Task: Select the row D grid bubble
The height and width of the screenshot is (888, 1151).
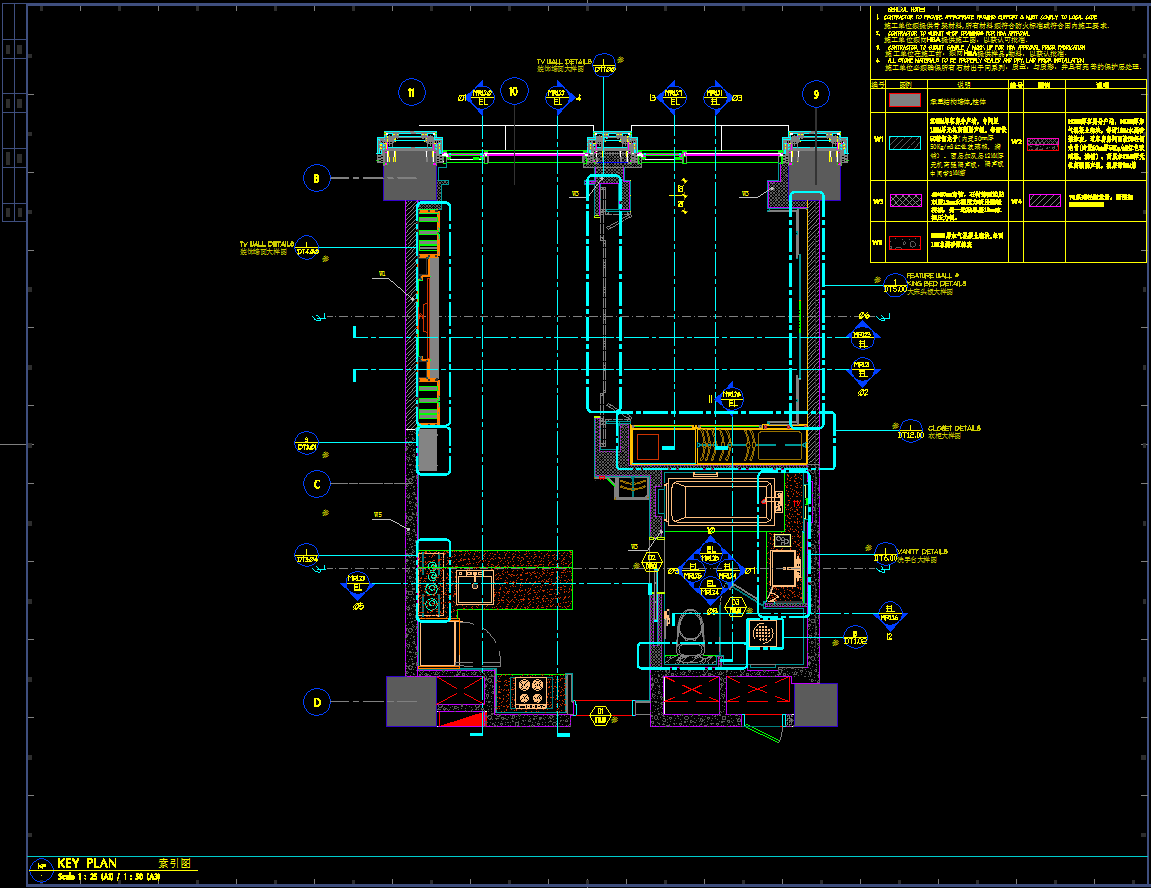Action: (316, 702)
